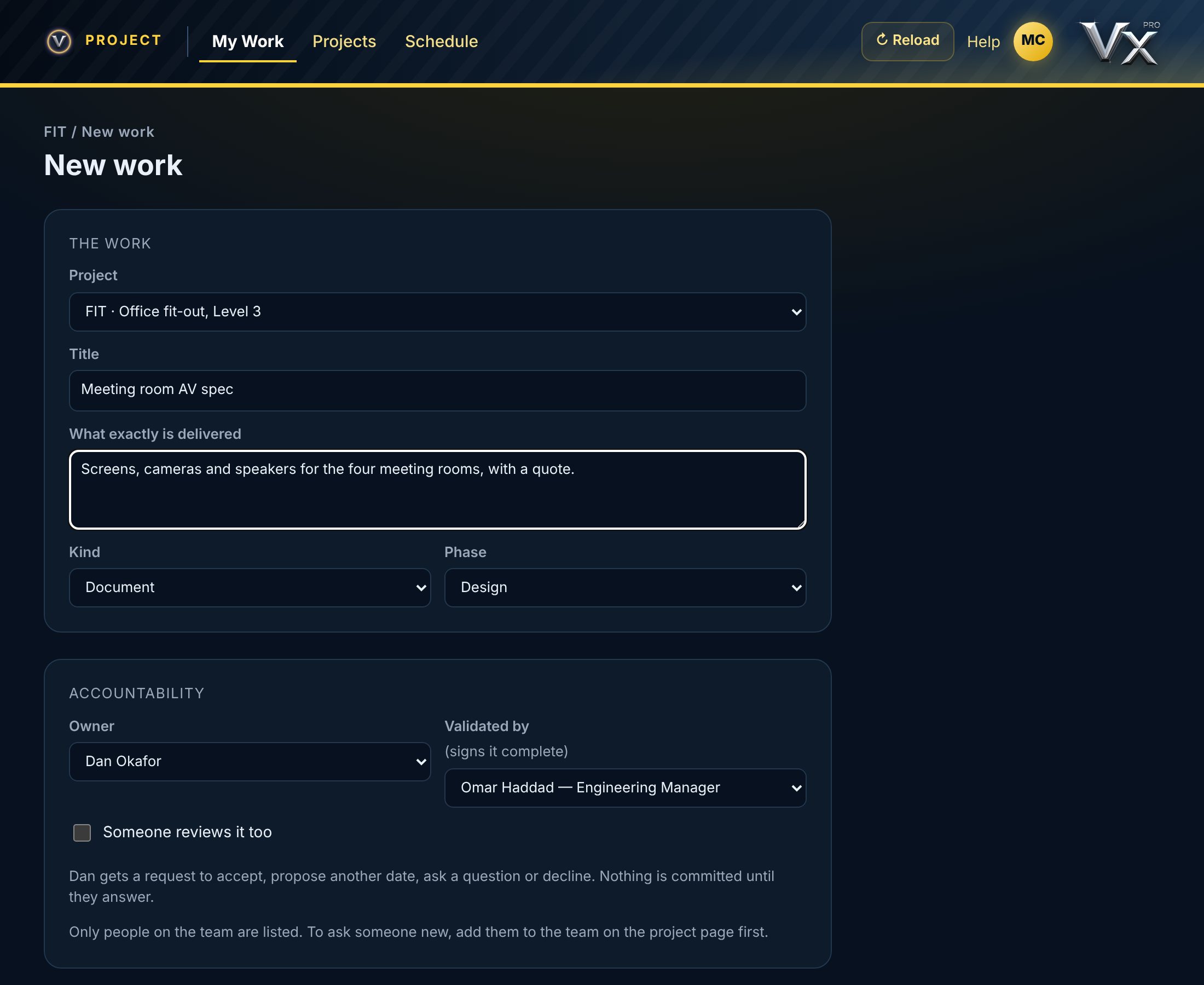Click the VX Pro logo

click(1119, 43)
